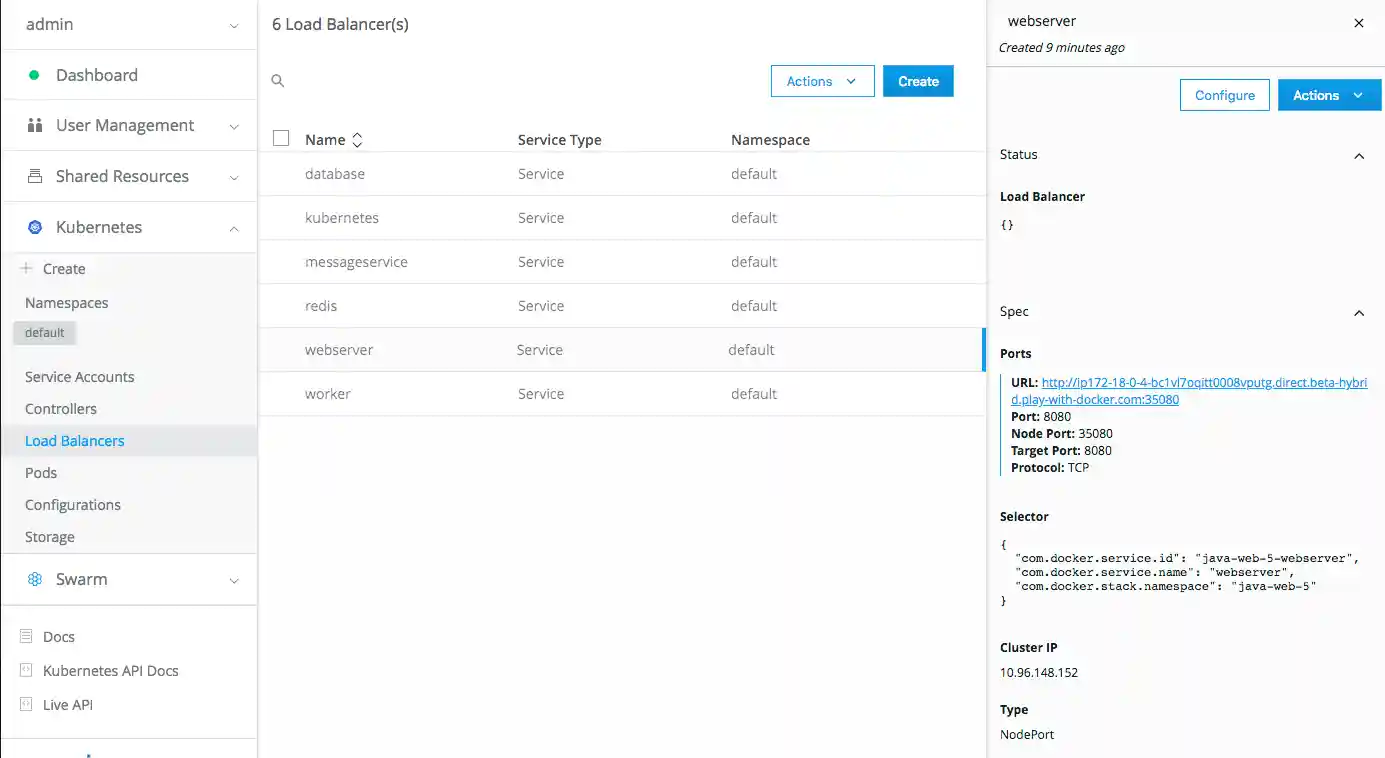Click the Kubernetes wheel icon
This screenshot has height=758, width=1385.
point(35,227)
